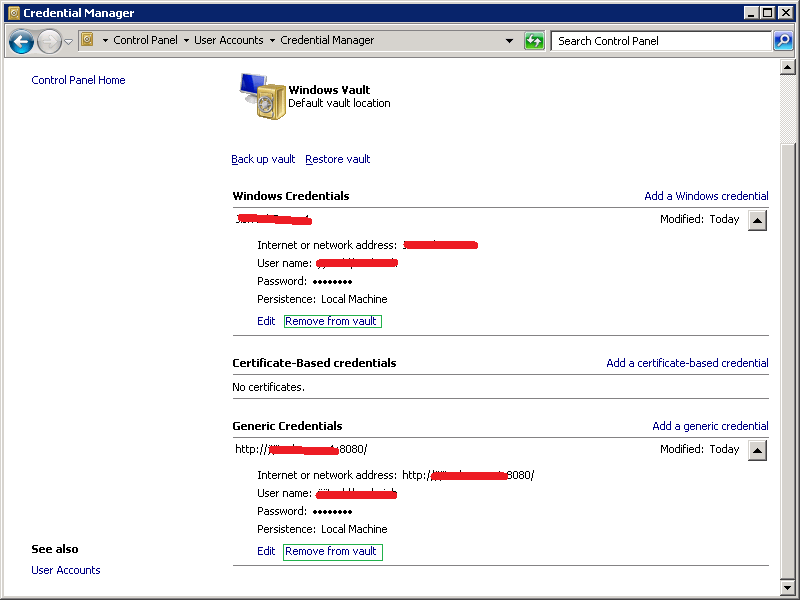Expand dropdown arrow before Control Panel breadcrumb

click(105, 40)
